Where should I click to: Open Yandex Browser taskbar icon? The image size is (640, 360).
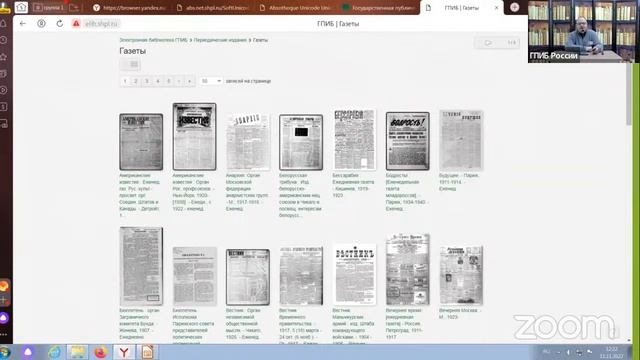click(124, 352)
